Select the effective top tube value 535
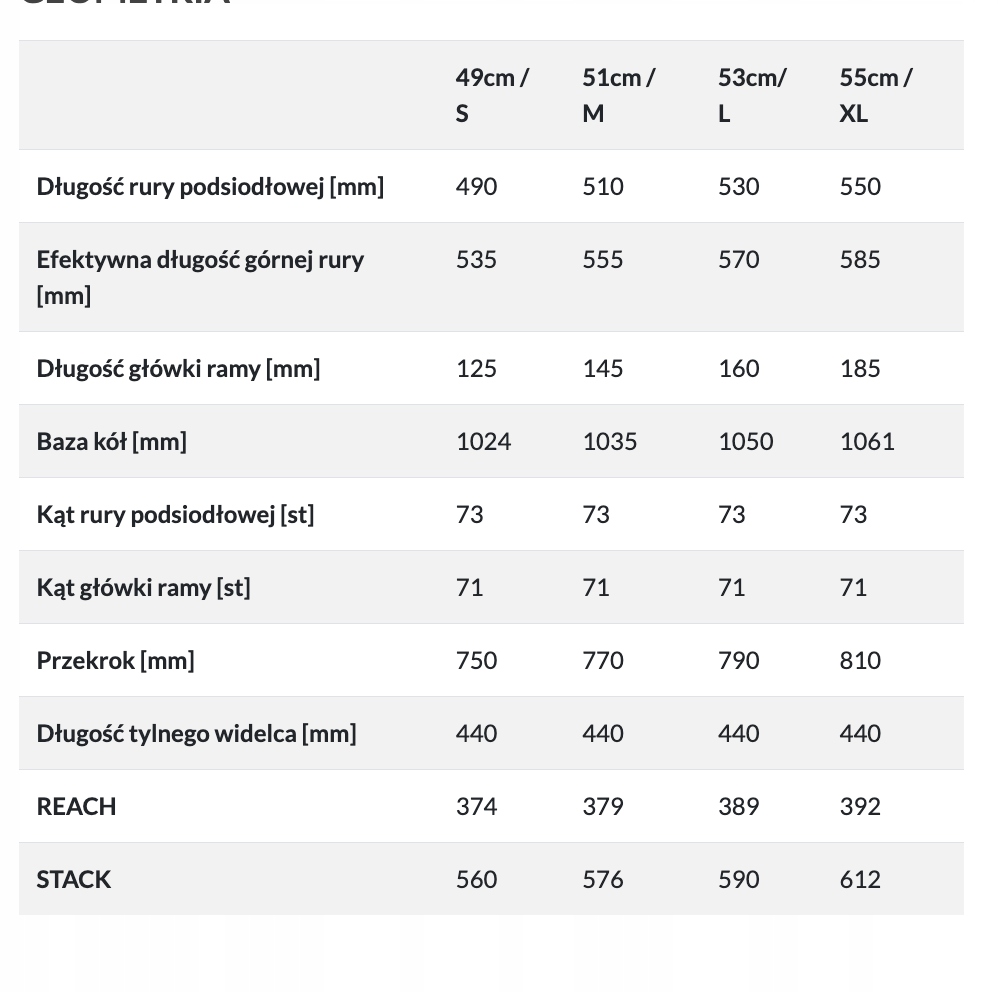Viewport: 998px width, 992px height. tap(476, 260)
